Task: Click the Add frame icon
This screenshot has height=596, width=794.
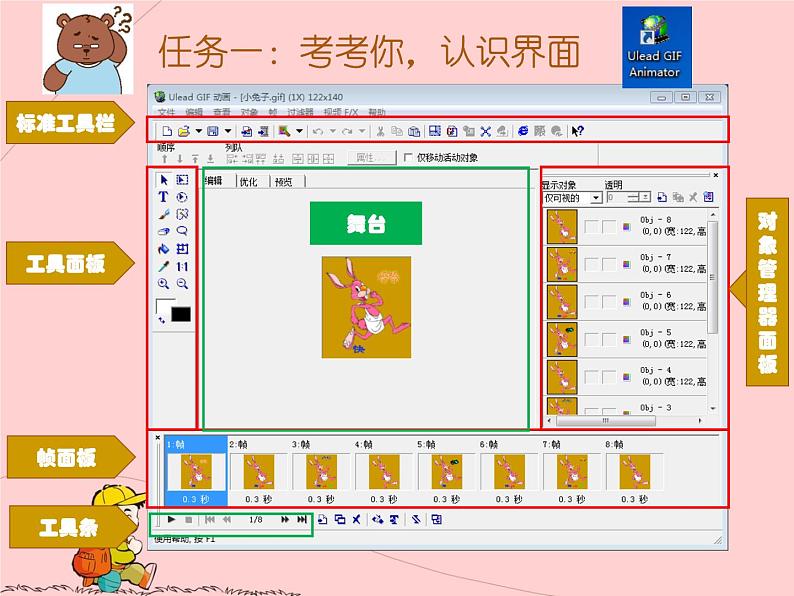Action: point(323,519)
